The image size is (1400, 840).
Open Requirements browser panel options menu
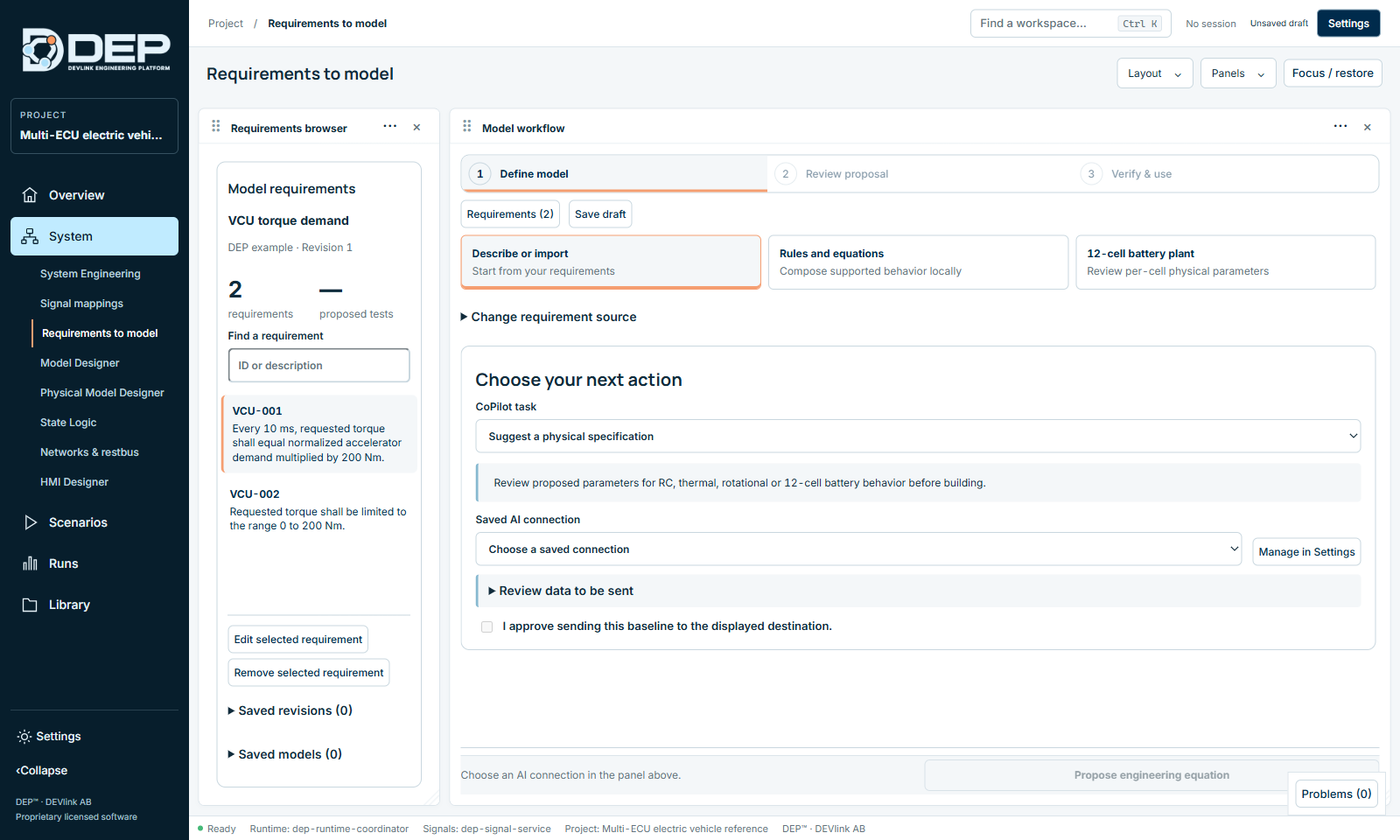pyautogui.click(x=390, y=127)
